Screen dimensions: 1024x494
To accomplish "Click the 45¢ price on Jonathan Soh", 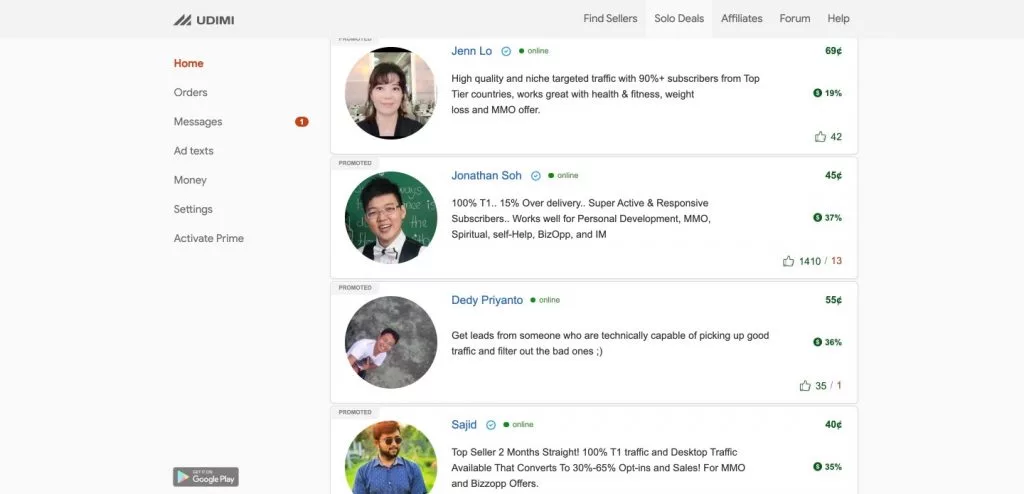I will tap(833, 175).
